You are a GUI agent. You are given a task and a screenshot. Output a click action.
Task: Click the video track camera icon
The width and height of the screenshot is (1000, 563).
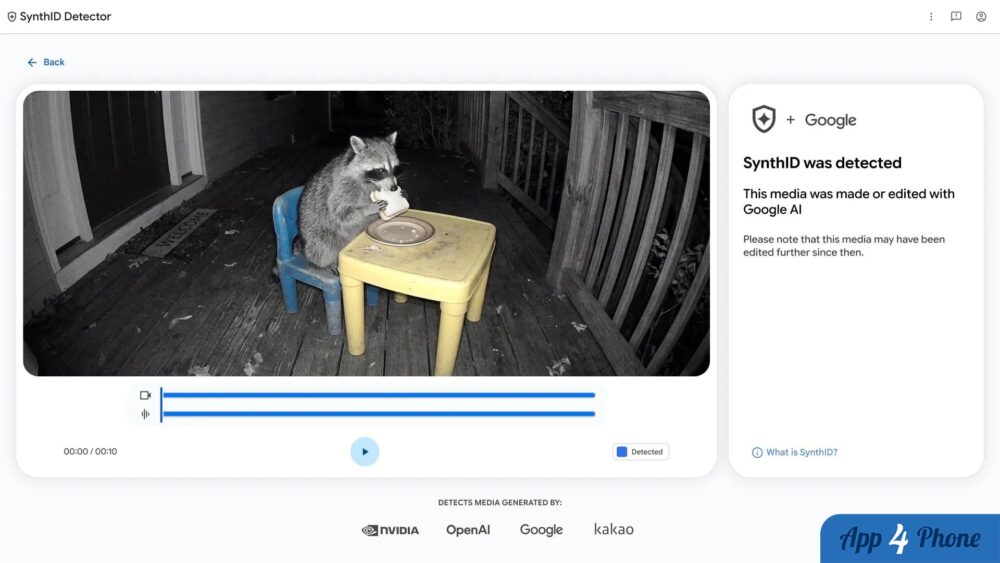click(x=145, y=395)
